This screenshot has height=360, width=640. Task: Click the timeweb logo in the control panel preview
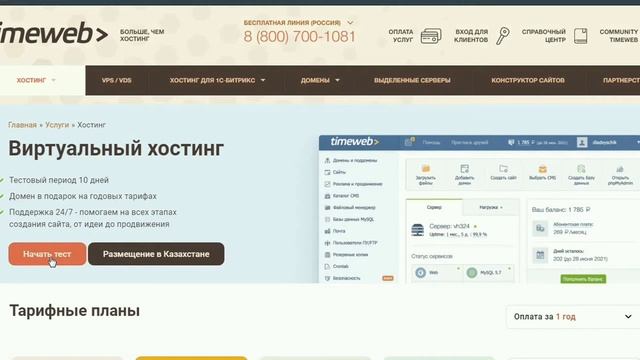[354, 142]
